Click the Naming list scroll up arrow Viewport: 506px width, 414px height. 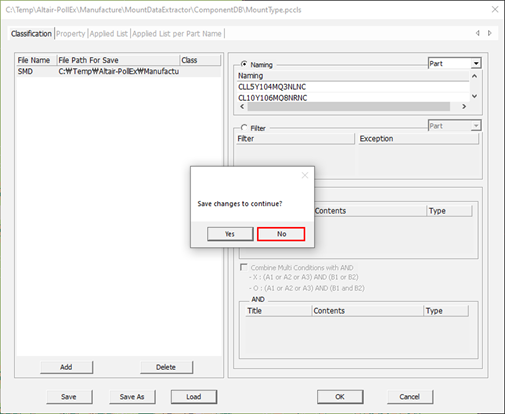tap(475, 76)
